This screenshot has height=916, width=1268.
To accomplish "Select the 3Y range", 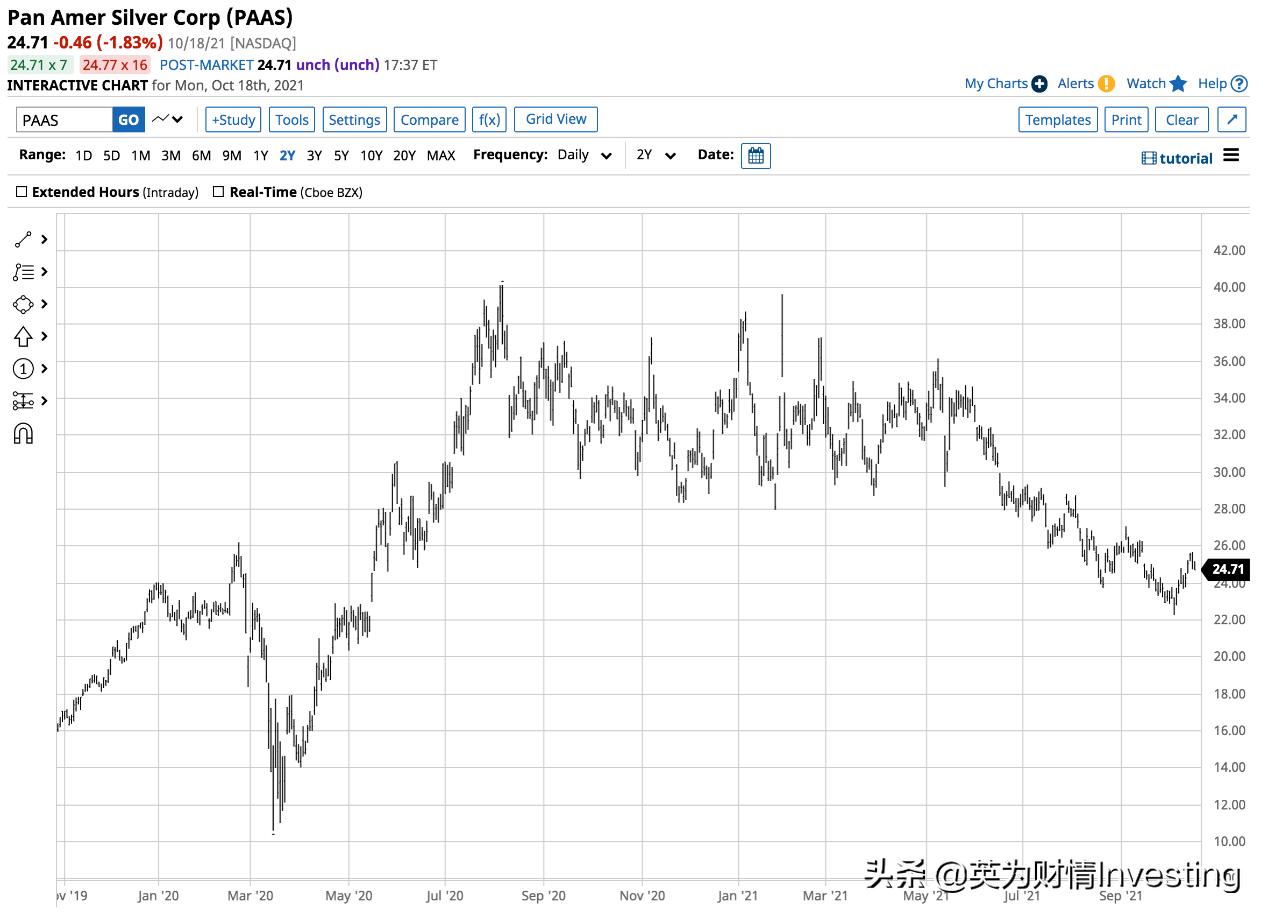I will click(314, 156).
